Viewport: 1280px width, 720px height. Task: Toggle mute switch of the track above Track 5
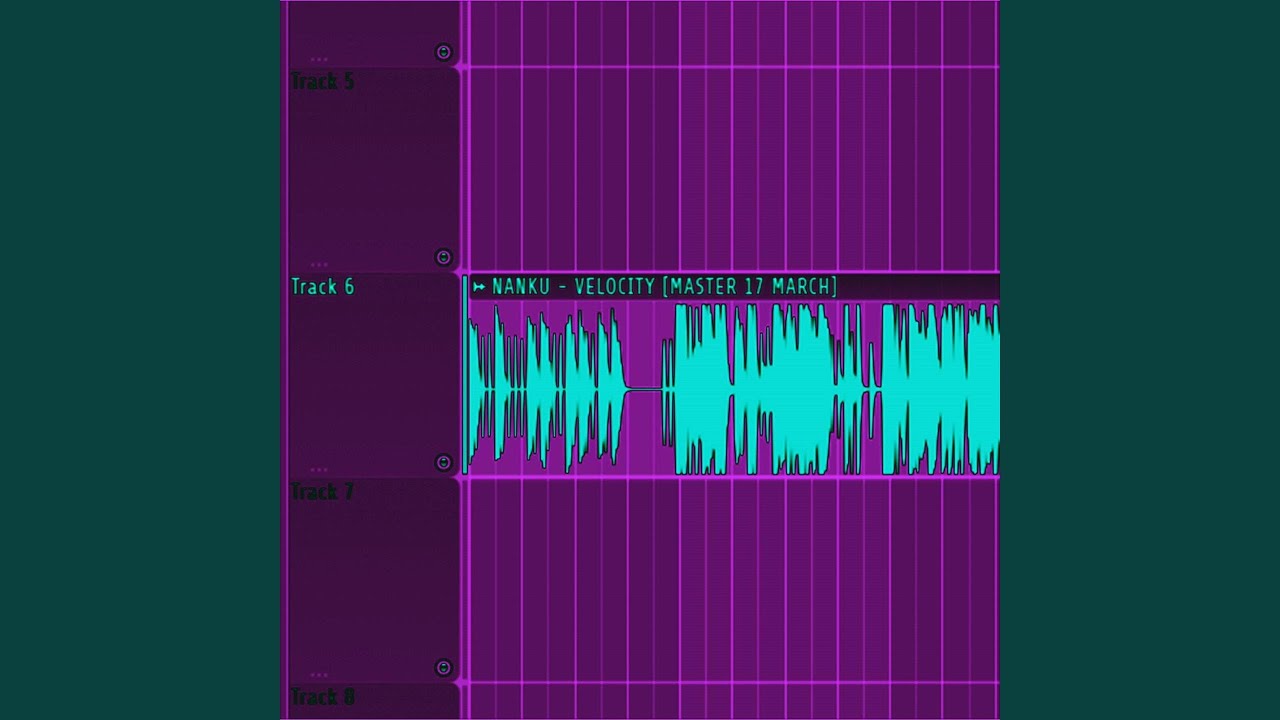(x=444, y=52)
